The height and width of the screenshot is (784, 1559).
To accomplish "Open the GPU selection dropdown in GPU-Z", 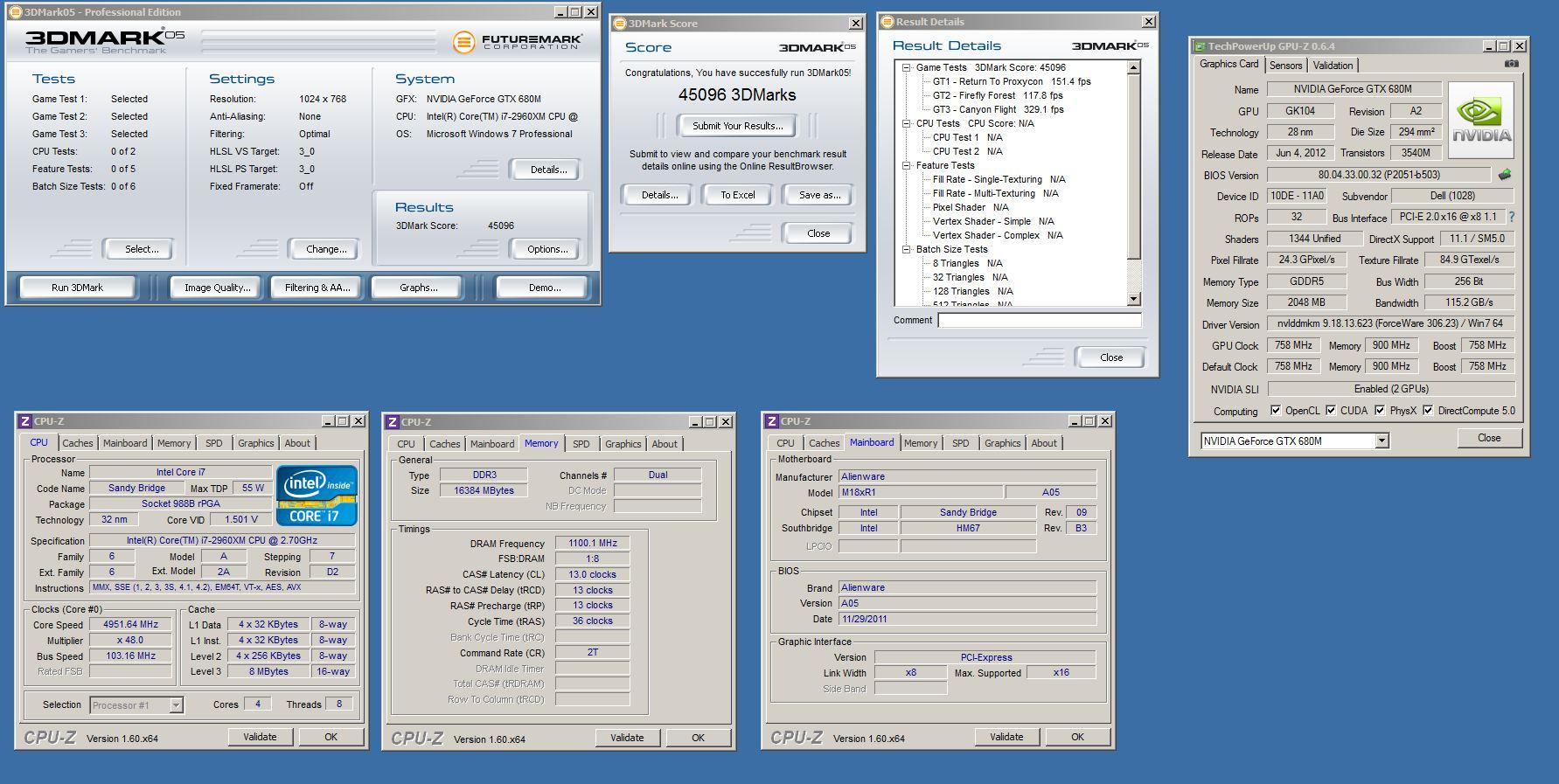I will coord(1382,441).
